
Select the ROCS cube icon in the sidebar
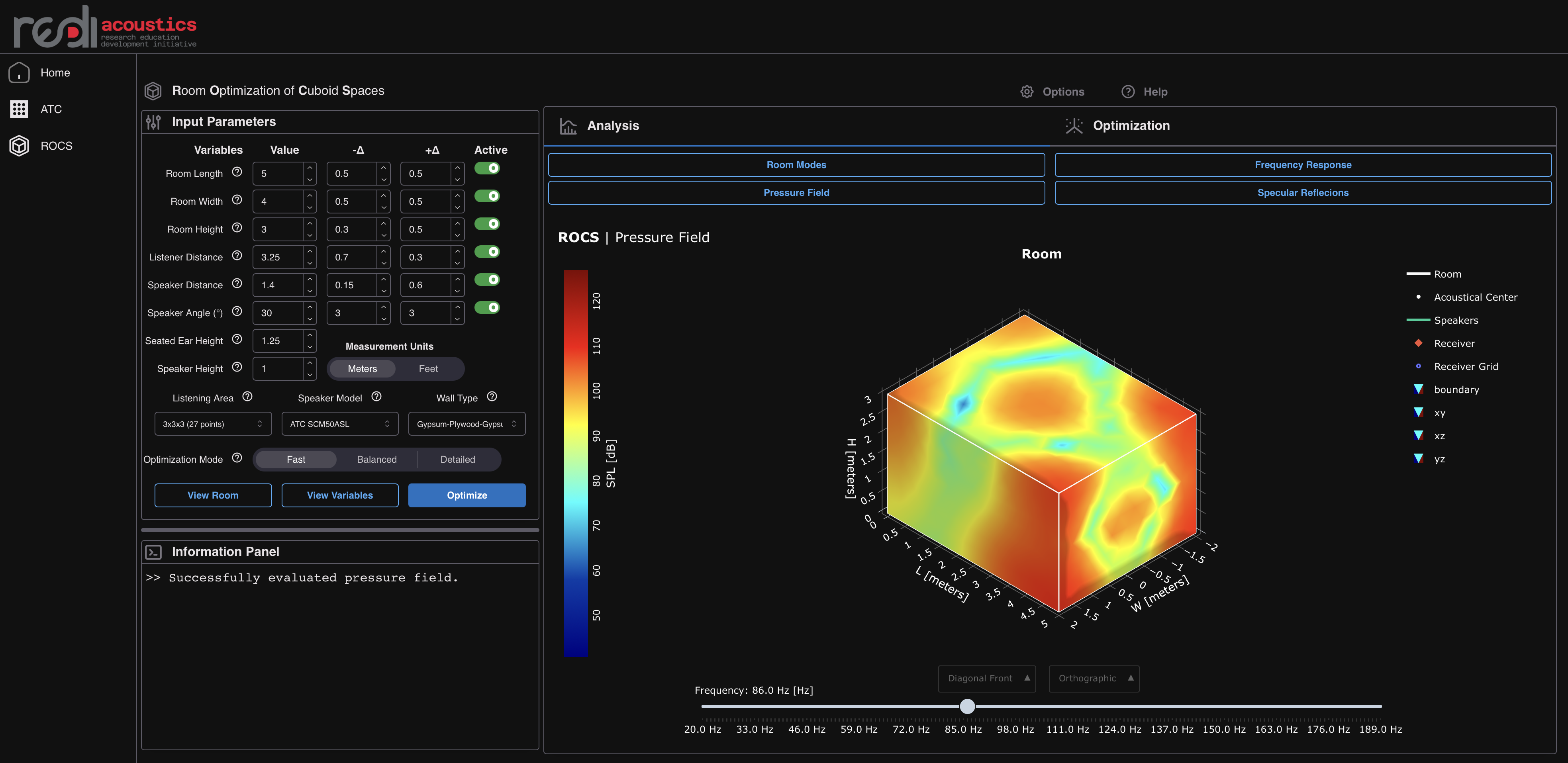point(19,146)
